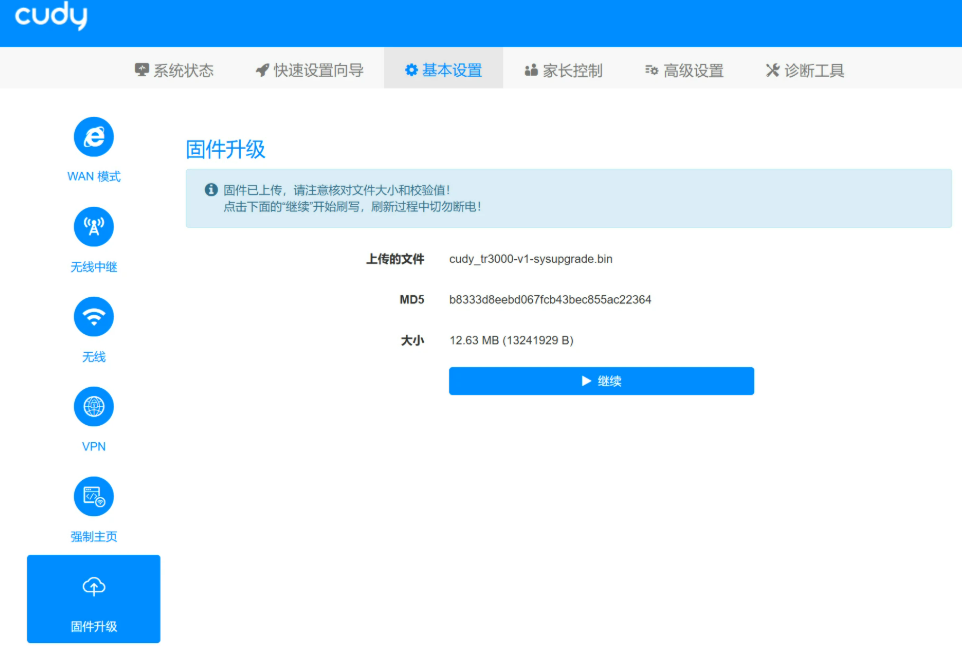
Task: Click the 大小 field label
Action: click(x=412, y=340)
